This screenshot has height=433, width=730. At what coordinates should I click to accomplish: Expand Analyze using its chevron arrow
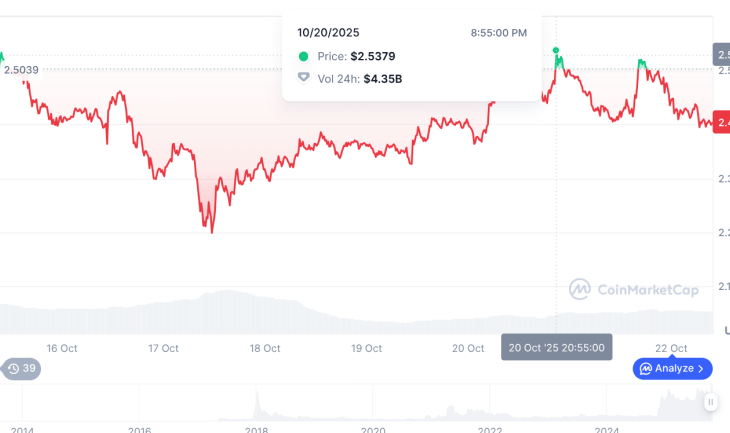click(x=701, y=369)
